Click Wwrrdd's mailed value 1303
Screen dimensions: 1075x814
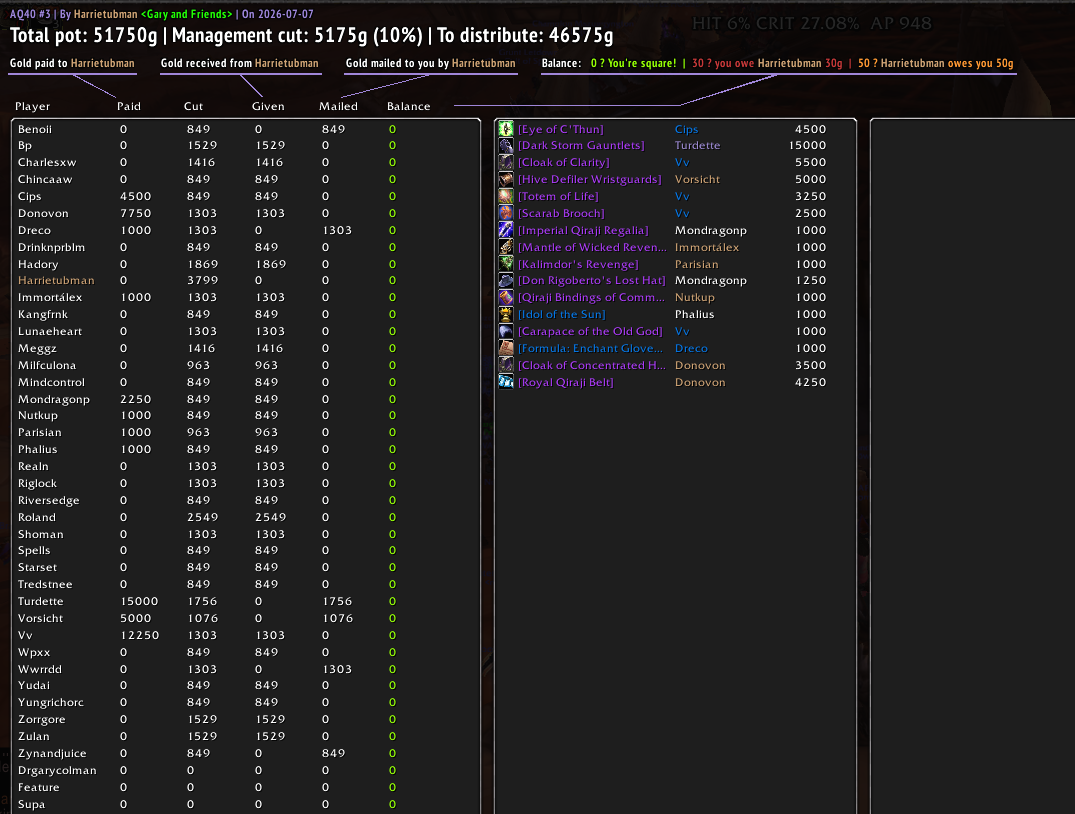click(x=337, y=669)
